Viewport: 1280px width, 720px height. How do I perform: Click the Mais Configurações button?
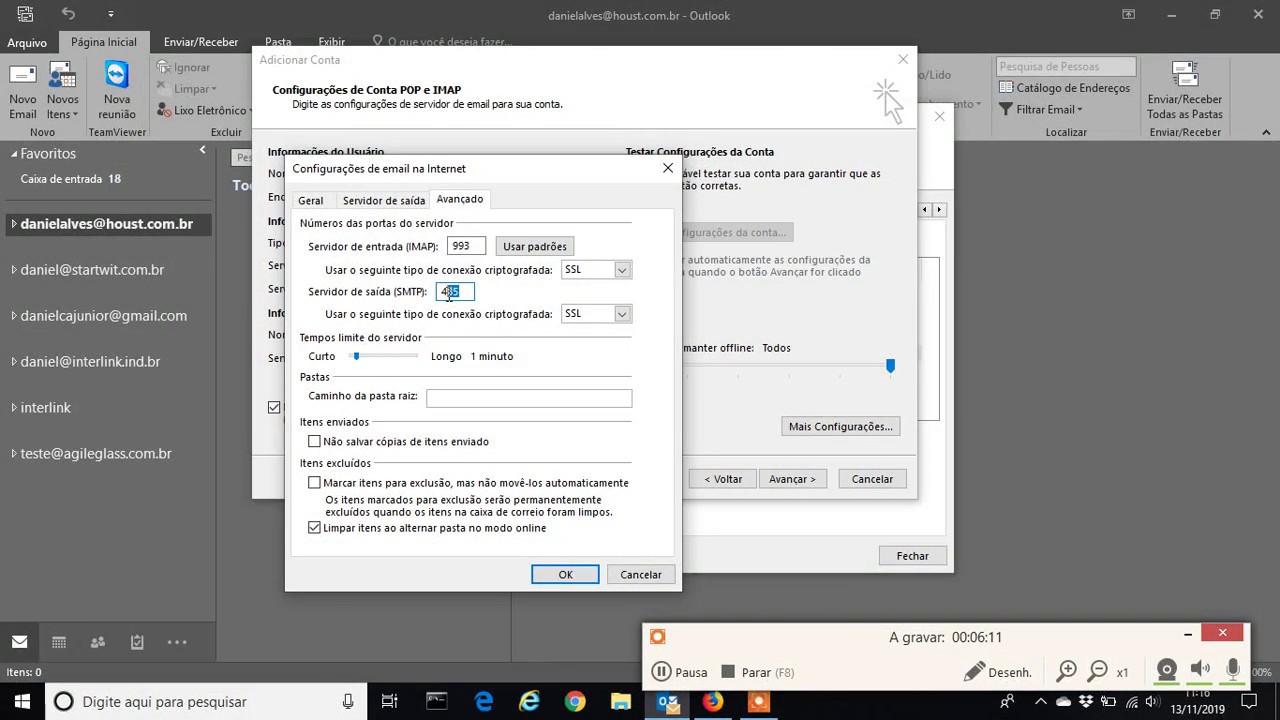(840, 427)
